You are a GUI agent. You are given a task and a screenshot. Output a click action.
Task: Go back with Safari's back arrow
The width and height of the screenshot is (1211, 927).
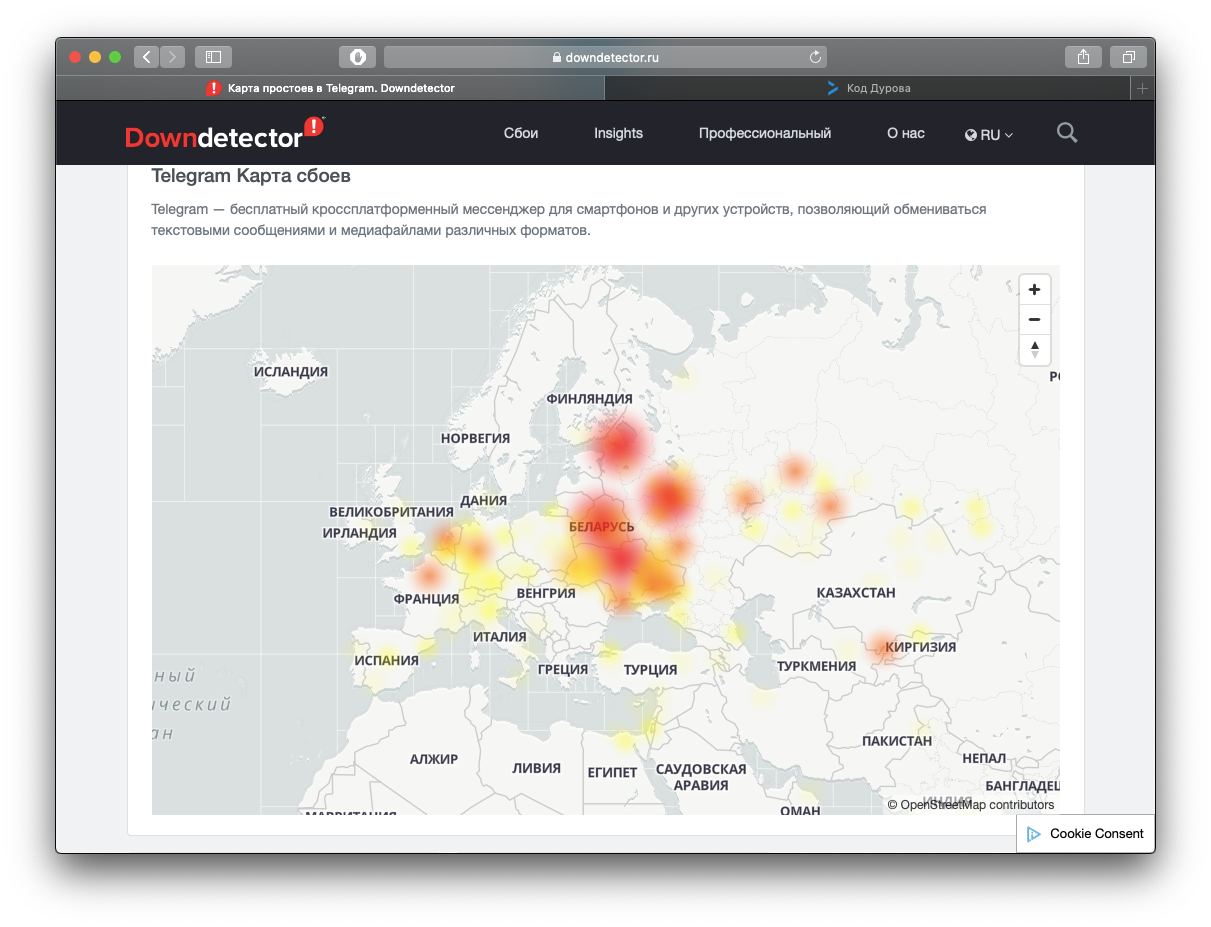147,57
